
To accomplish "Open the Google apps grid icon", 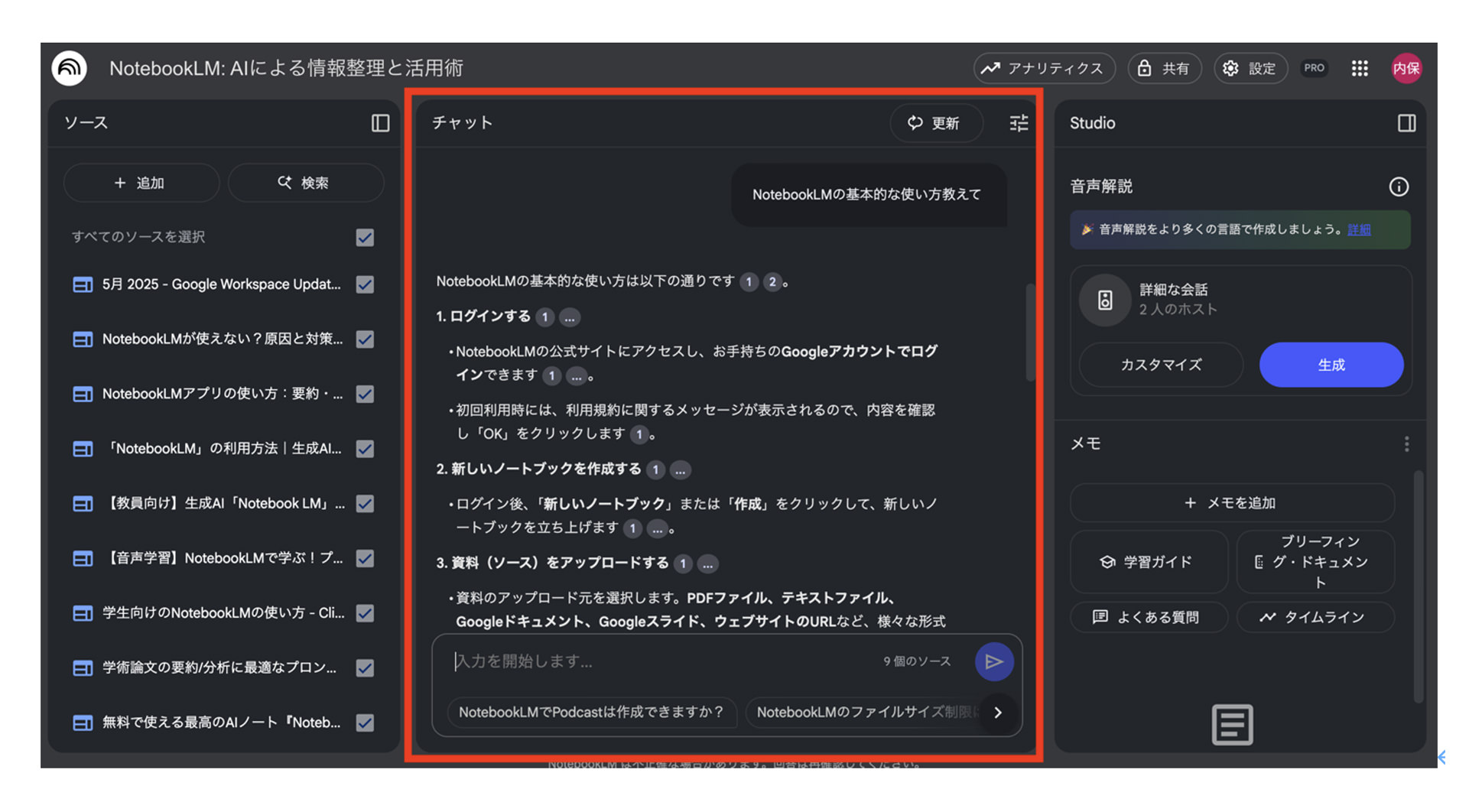I will click(1360, 68).
